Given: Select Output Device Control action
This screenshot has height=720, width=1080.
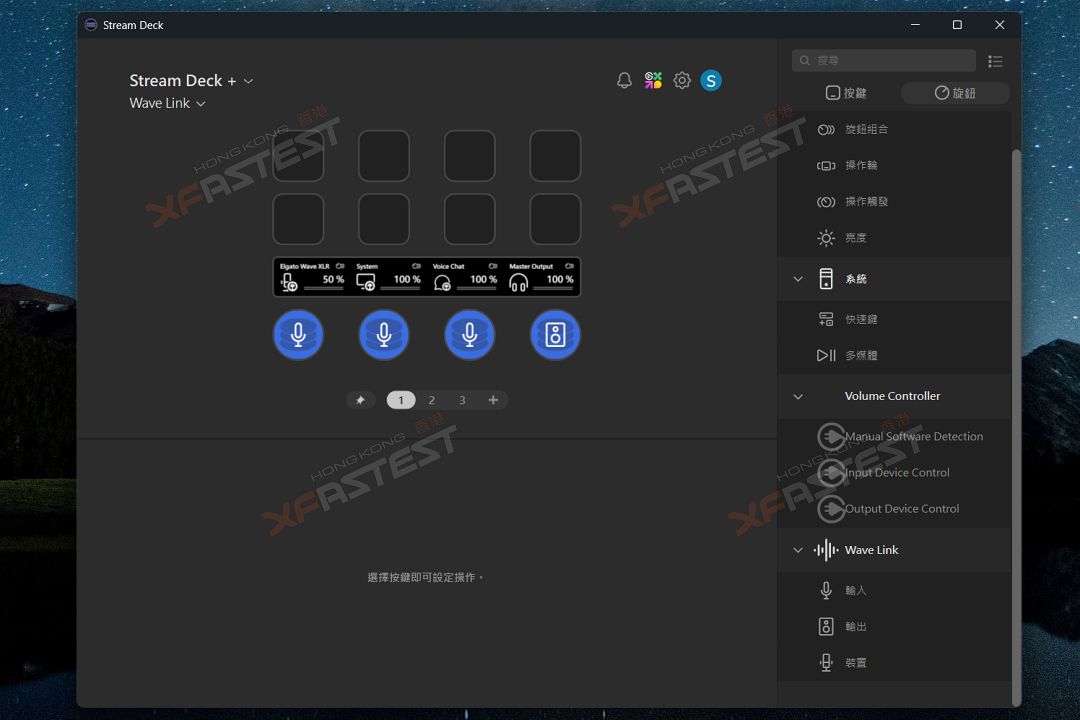Looking at the screenshot, I should pos(894,508).
